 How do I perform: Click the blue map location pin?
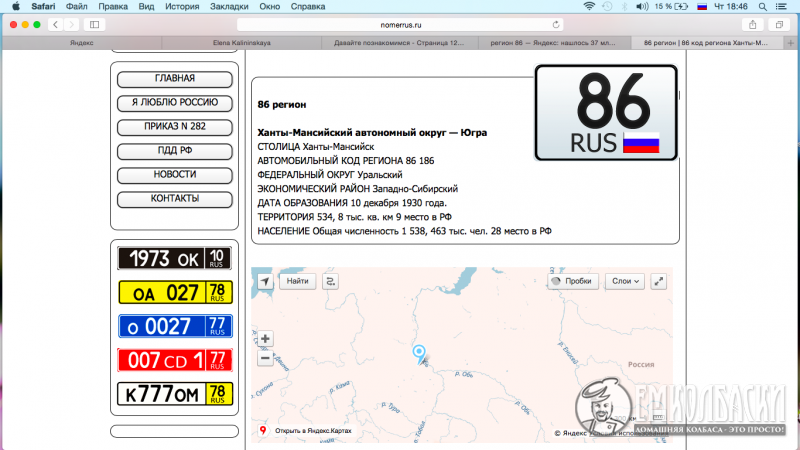pos(419,354)
